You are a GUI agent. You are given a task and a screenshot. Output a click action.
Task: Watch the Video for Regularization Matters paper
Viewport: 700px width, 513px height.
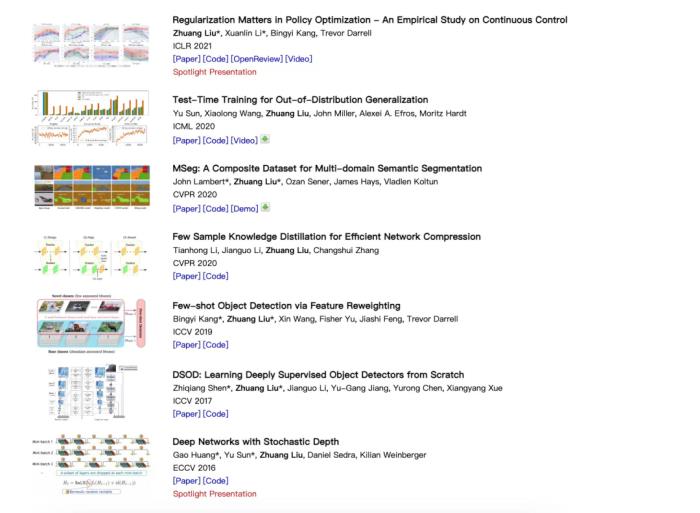[x=299, y=59]
